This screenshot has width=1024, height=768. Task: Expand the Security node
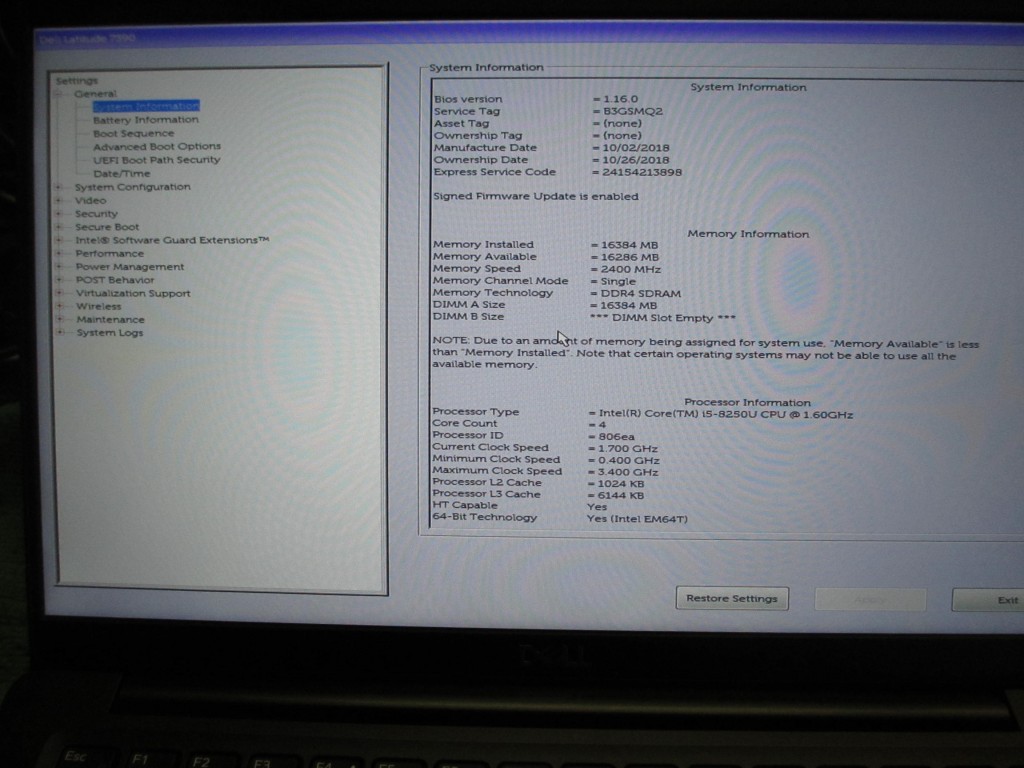(59, 214)
